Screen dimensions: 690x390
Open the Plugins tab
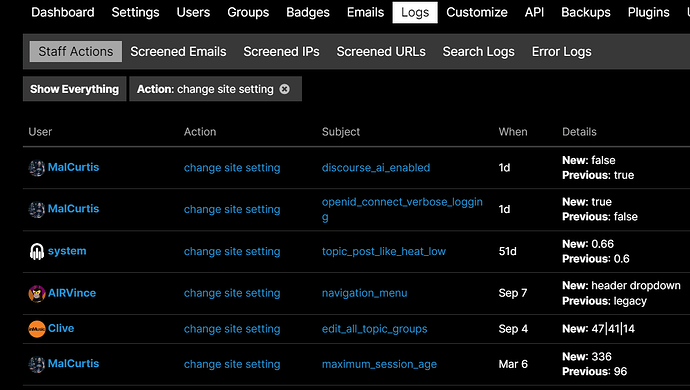click(648, 12)
